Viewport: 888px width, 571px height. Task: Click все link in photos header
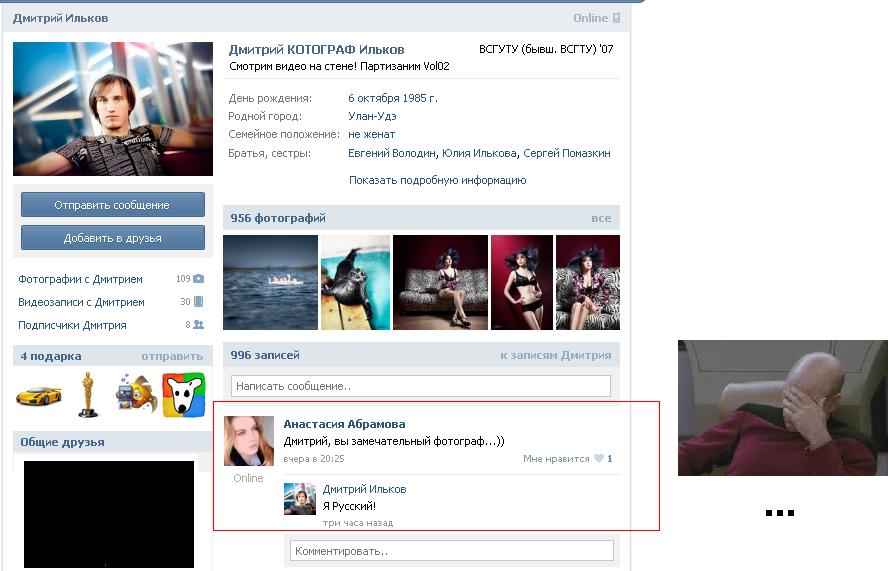coord(601,219)
